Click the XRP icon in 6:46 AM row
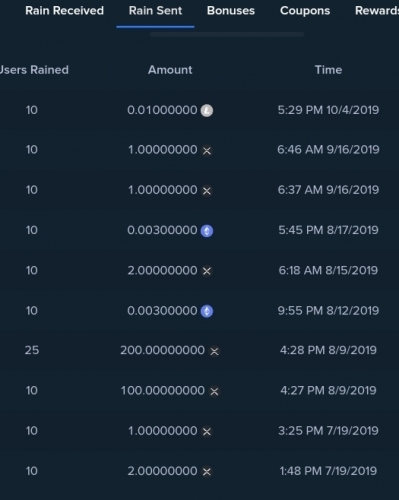The height and width of the screenshot is (500, 399). [x=207, y=151]
